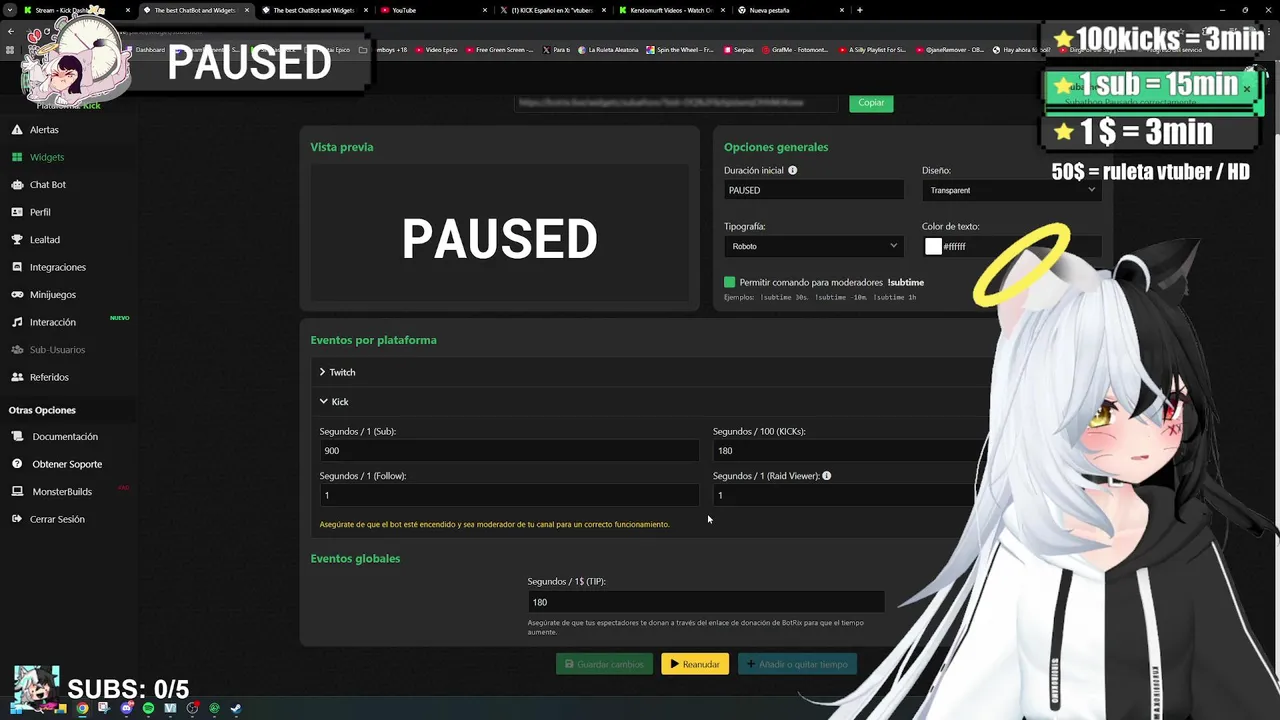Click the white text color swatch
Viewport: 1280px width, 720px height.
click(x=933, y=246)
